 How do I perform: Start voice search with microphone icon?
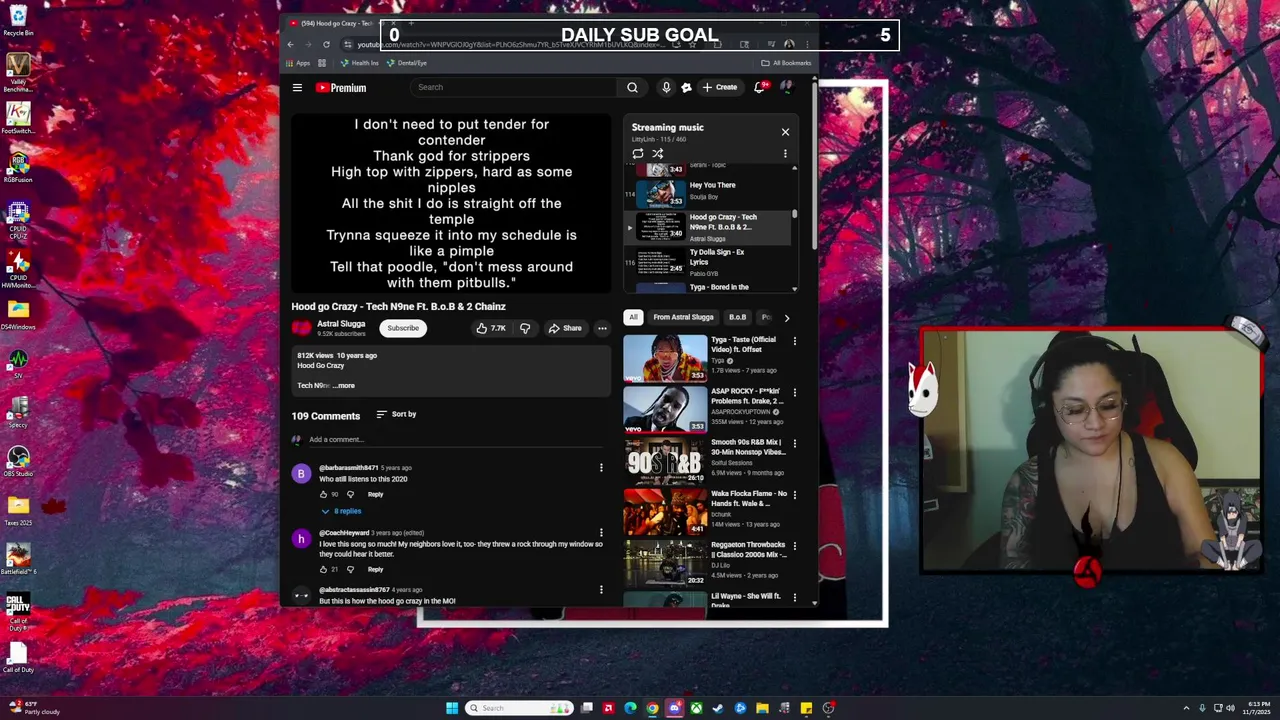[666, 88]
